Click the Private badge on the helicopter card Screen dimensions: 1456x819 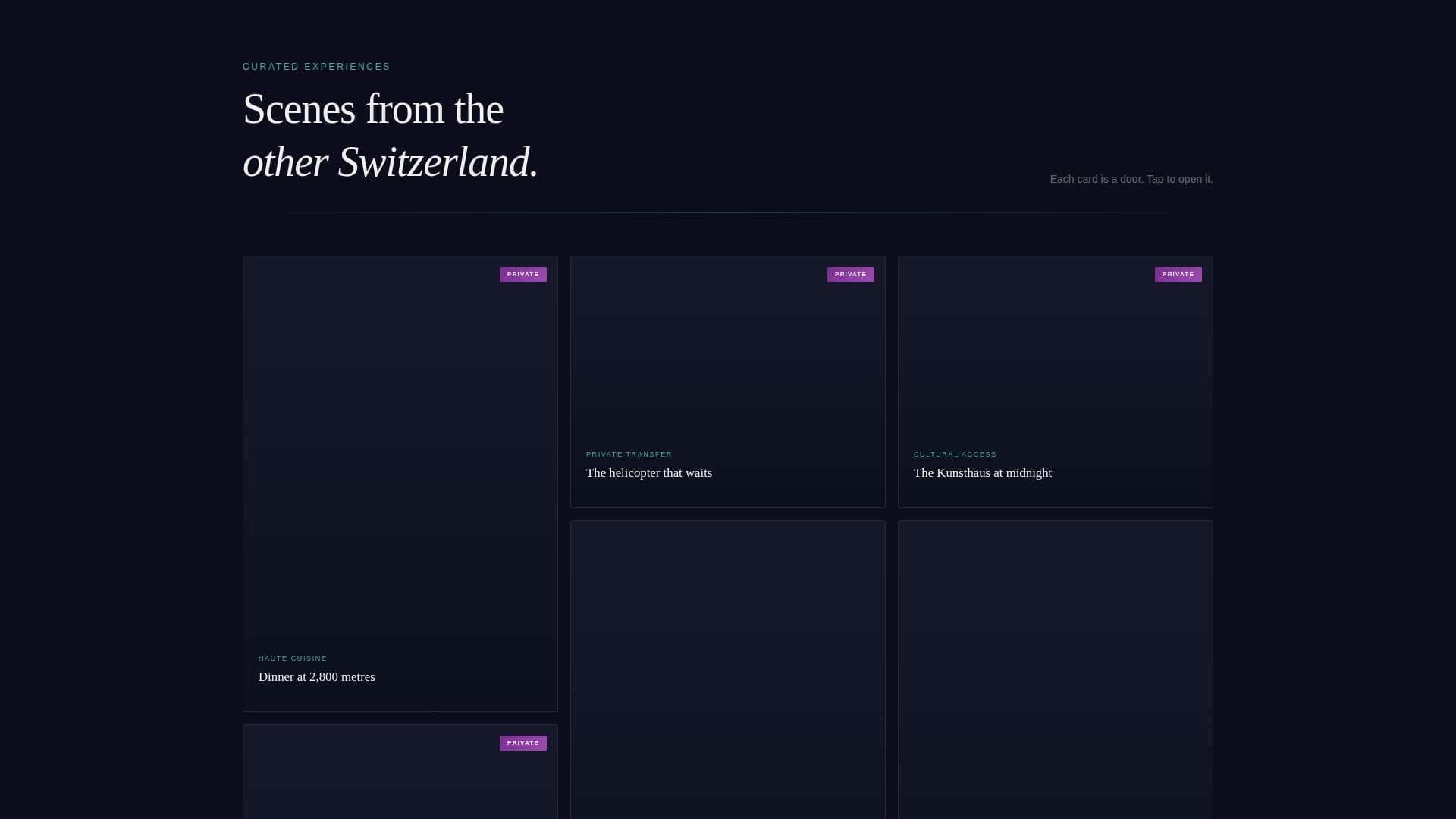tap(850, 275)
